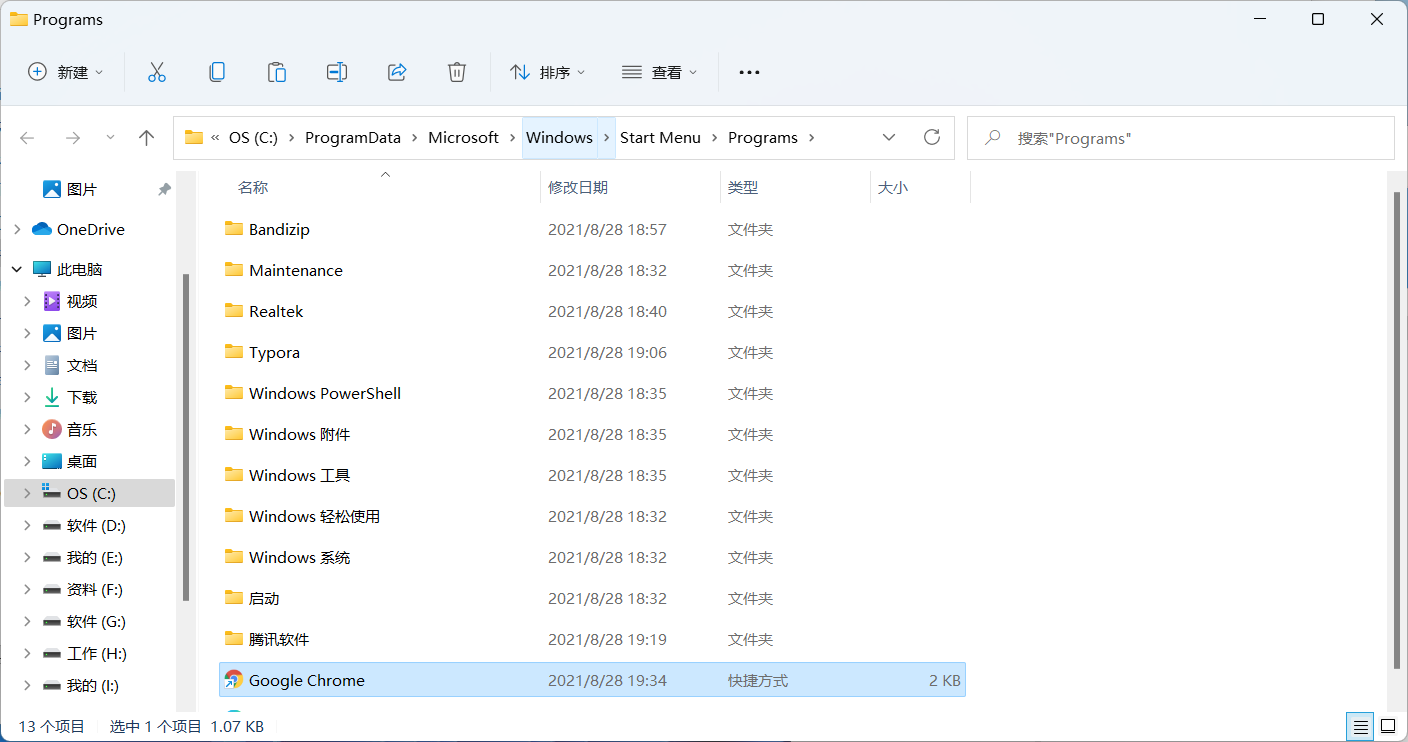Click the pin icon beside quick-access 图片
This screenshot has height=742, width=1408.
[164, 189]
